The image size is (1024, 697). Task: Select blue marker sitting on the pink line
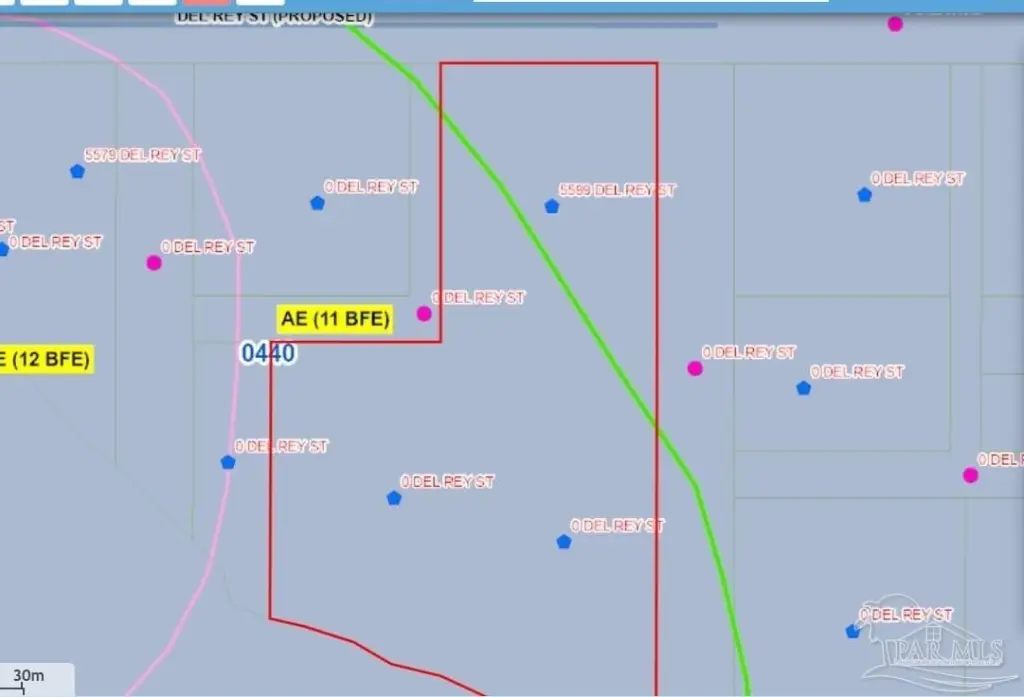point(228,462)
